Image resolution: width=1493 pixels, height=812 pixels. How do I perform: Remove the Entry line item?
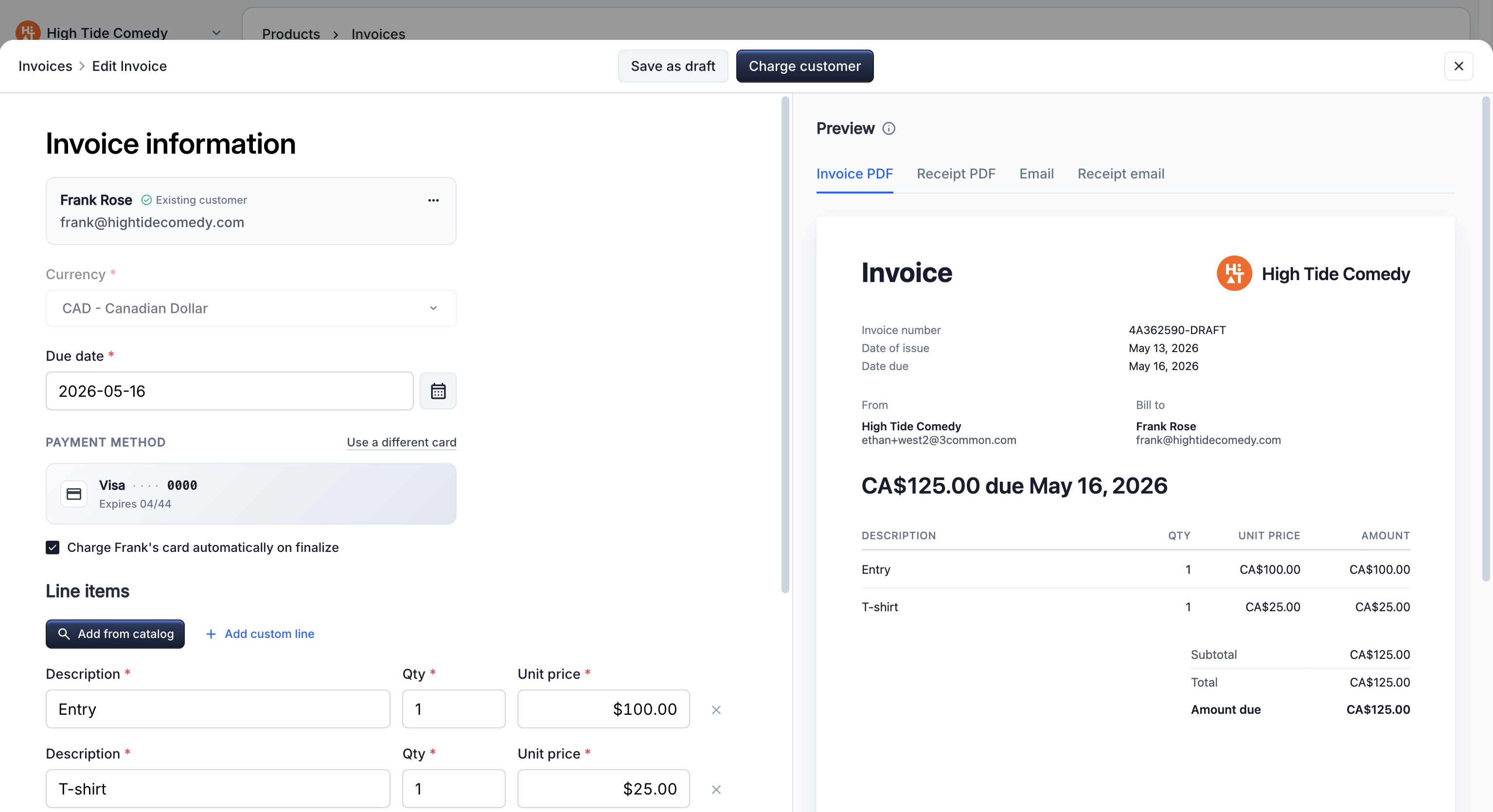pyautogui.click(x=716, y=709)
